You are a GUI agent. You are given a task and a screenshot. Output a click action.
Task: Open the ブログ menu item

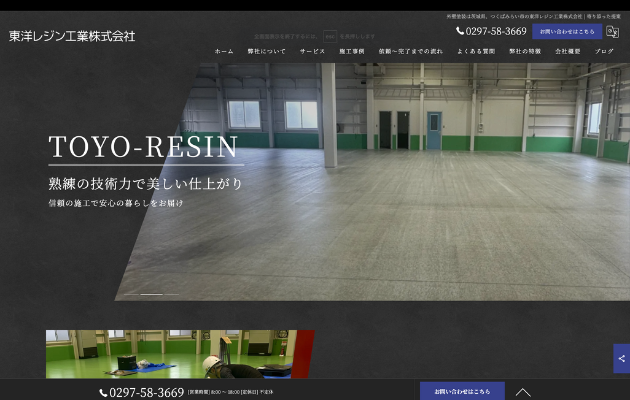point(604,51)
